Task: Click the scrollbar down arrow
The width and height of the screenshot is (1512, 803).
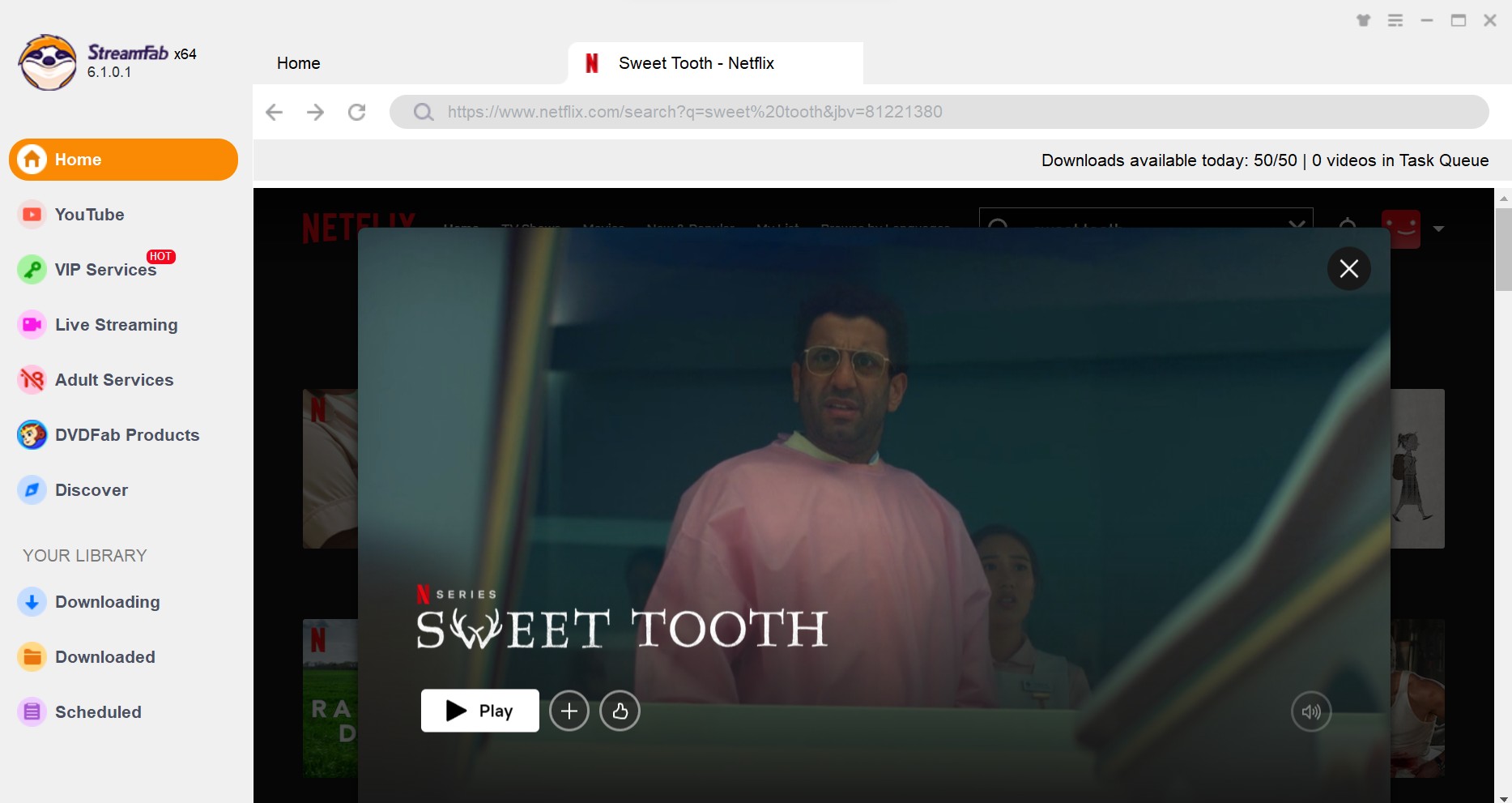Action: [1504, 798]
